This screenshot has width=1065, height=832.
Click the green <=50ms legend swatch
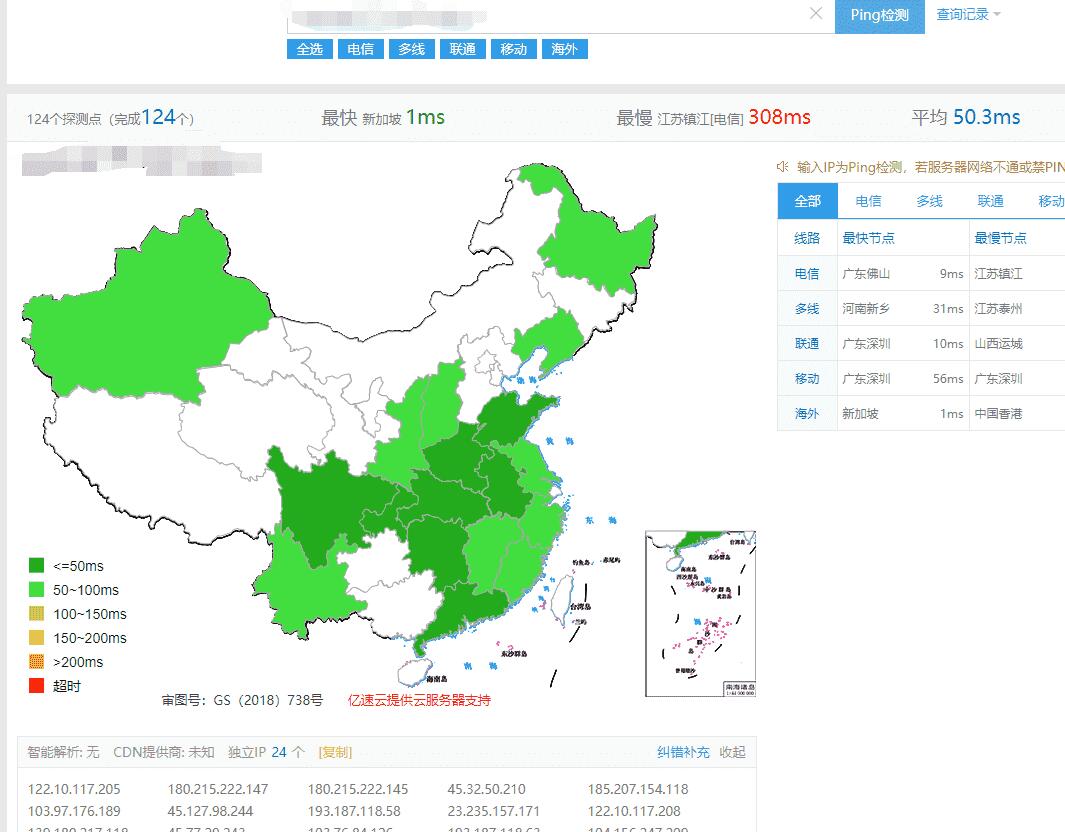(x=37, y=566)
